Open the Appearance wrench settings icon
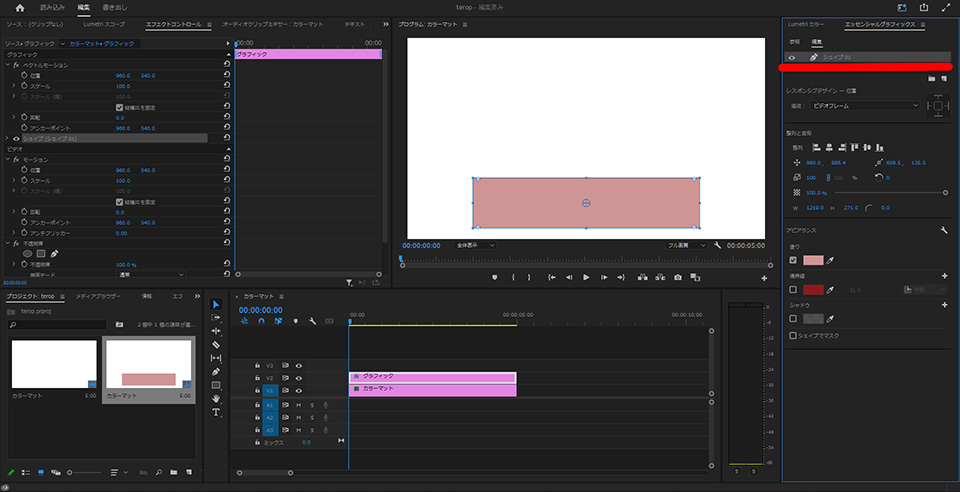 [x=944, y=230]
